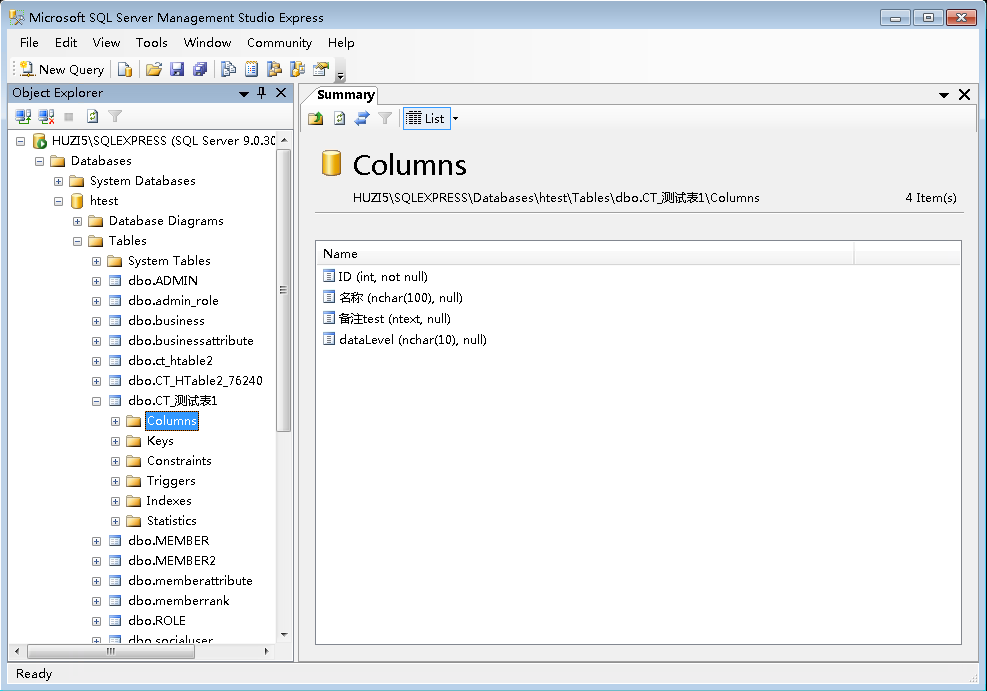Expand the dbo.ADMIN table
The image size is (987, 691).
tap(96, 281)
